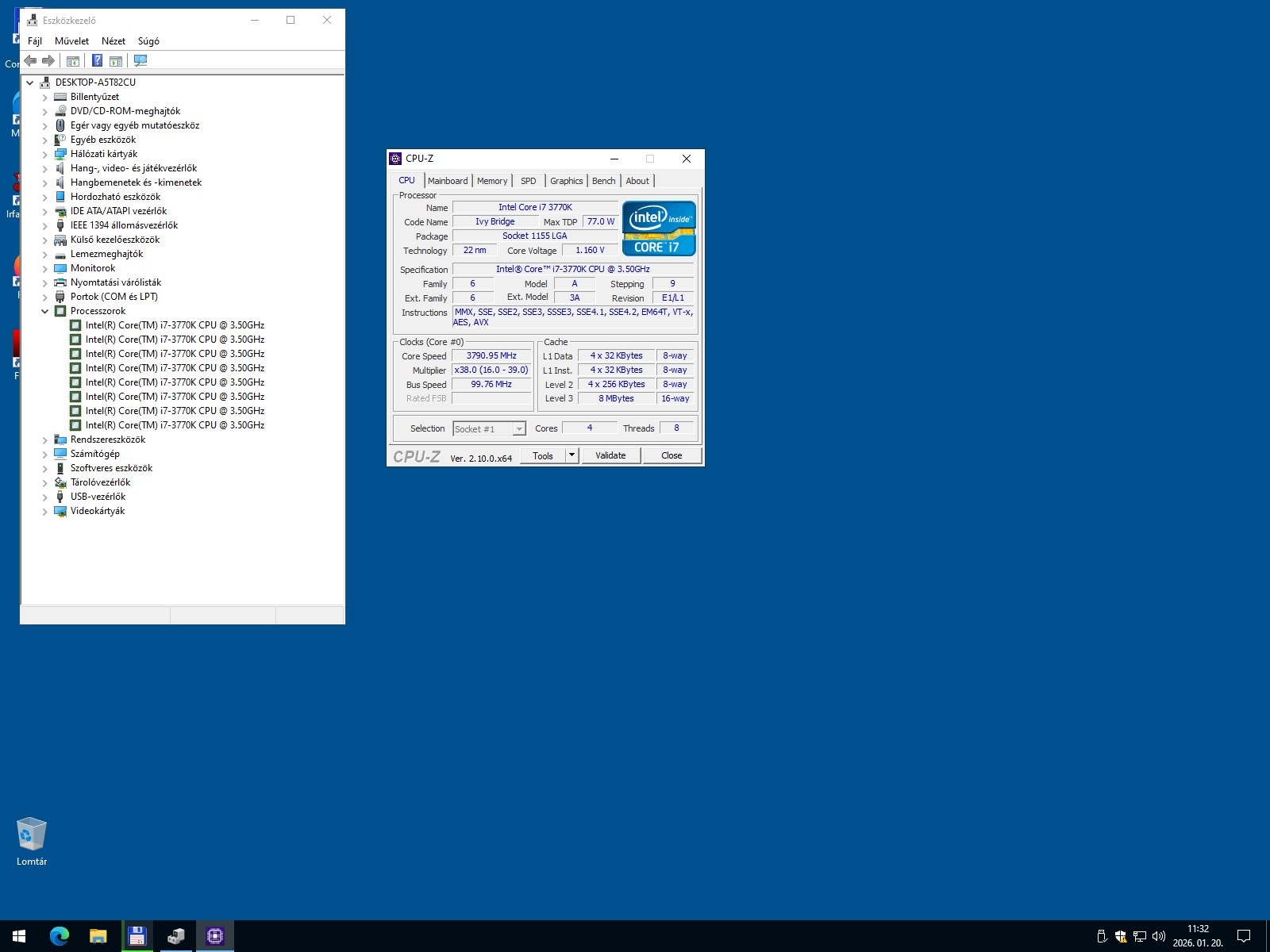
Task: Open the Nézet menu
Action: coord(114,41)
